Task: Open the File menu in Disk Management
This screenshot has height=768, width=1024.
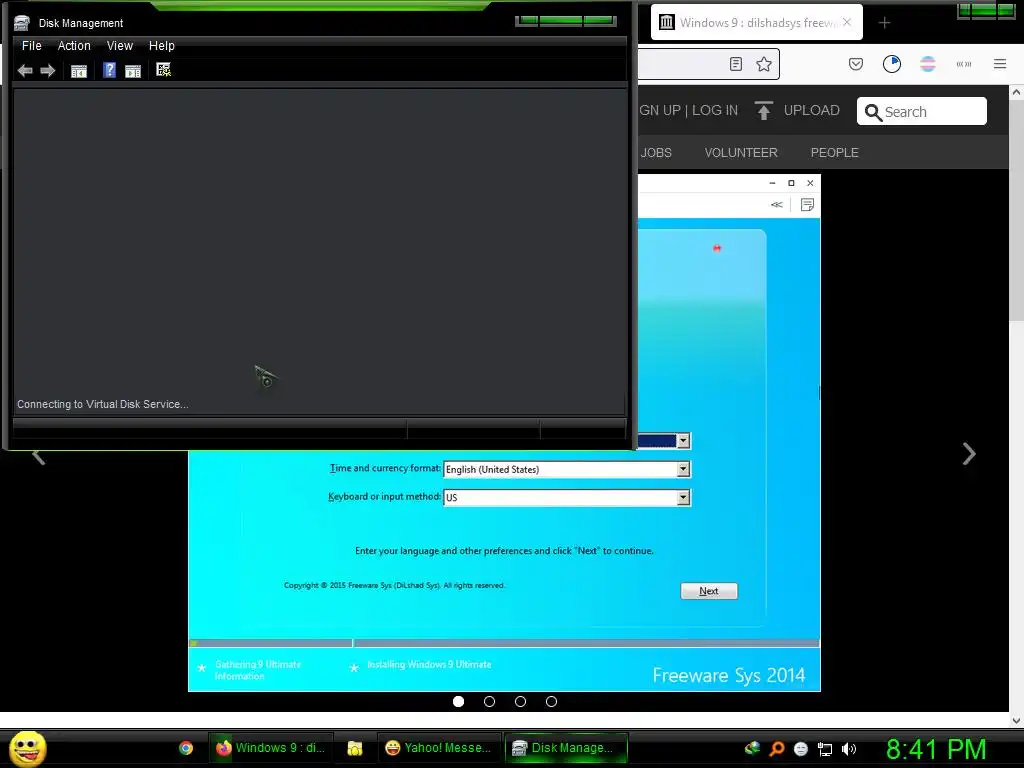Action: click(x=31, y=46)
